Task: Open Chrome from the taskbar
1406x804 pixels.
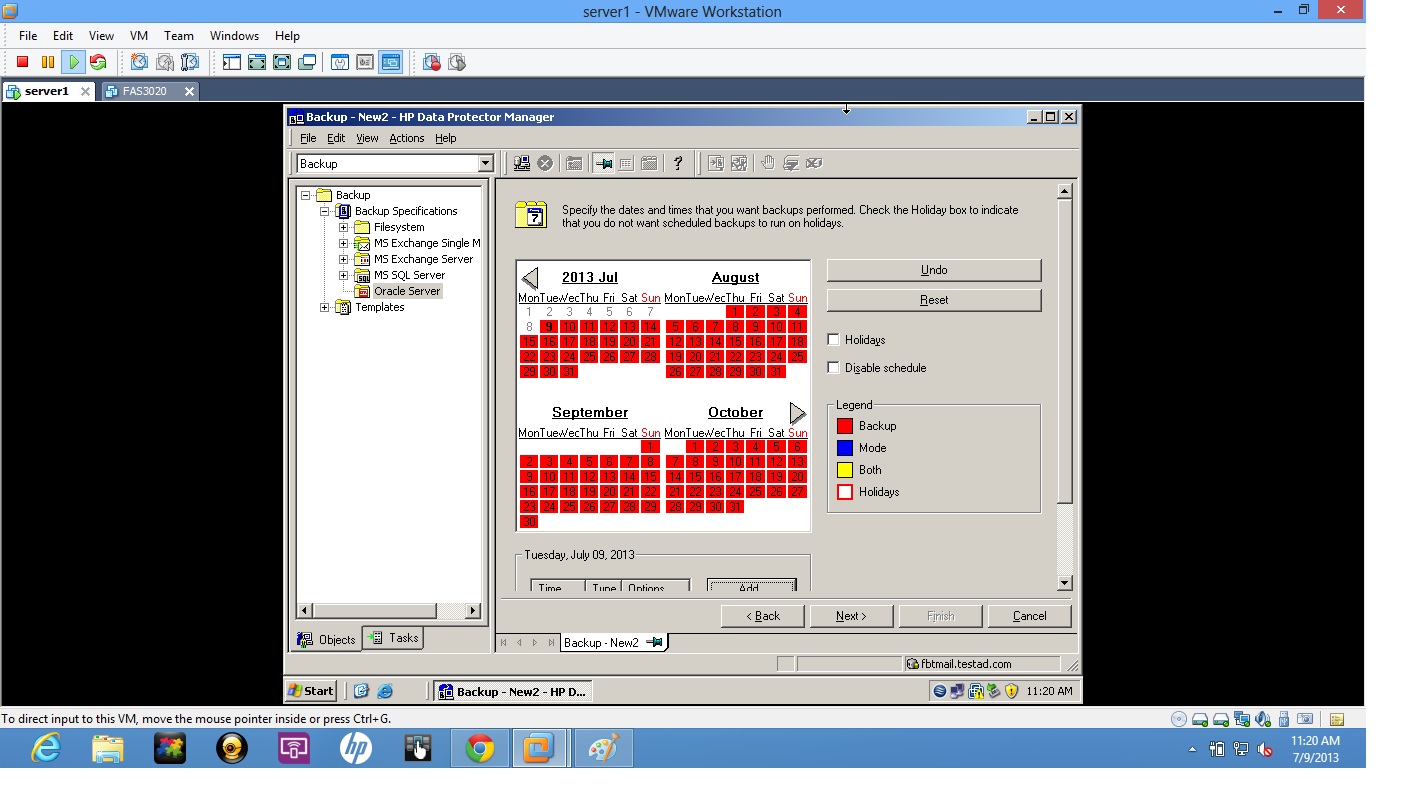Action: [x=479, y=747]
